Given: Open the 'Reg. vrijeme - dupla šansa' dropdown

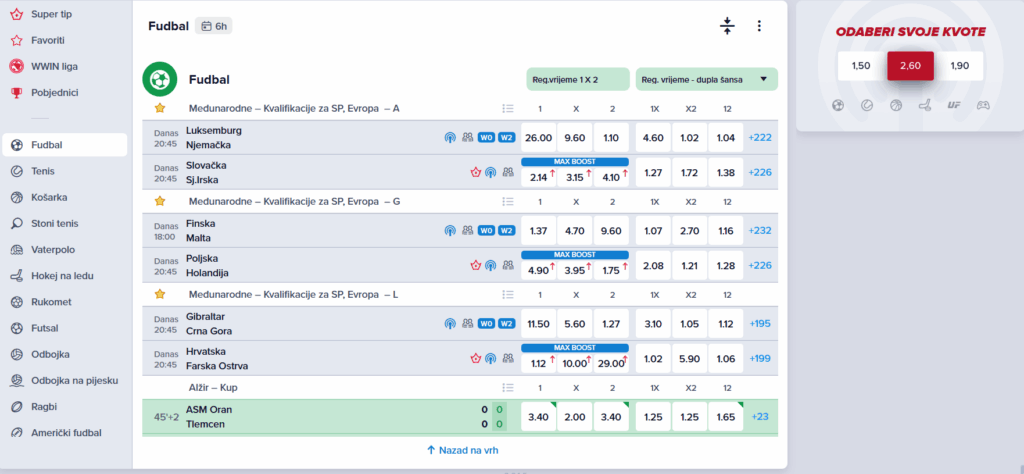Looking at the screenshot, I should click(706, 79).
